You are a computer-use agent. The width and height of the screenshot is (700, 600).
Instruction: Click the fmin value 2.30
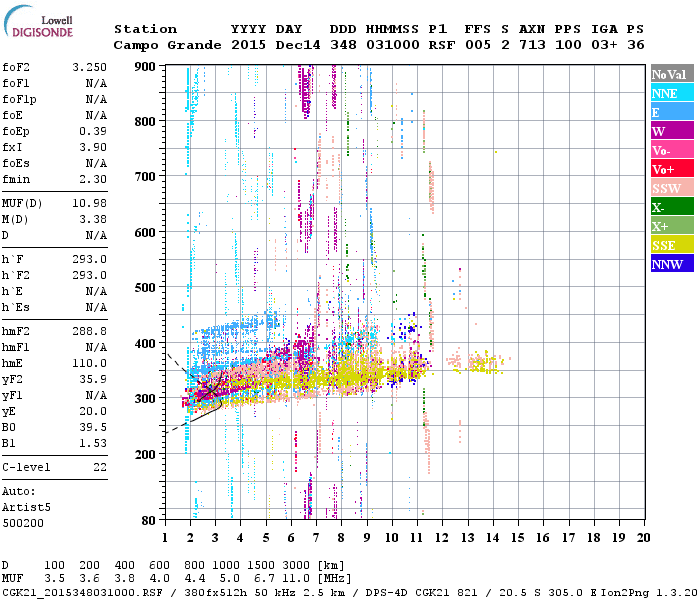click(x=93, y=179)
